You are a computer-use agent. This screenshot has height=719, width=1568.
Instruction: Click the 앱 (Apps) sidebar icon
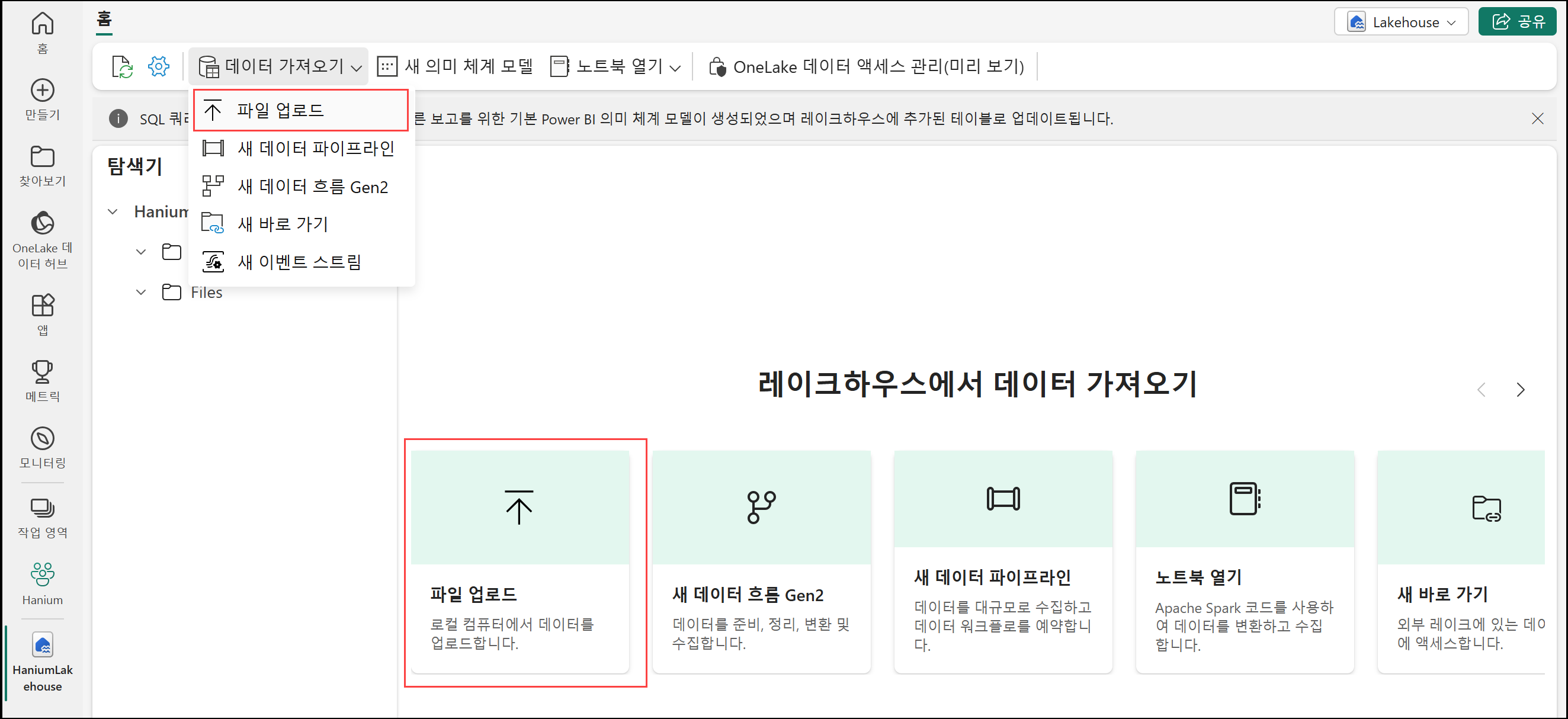pyautogui.click(x=42, y=306)
